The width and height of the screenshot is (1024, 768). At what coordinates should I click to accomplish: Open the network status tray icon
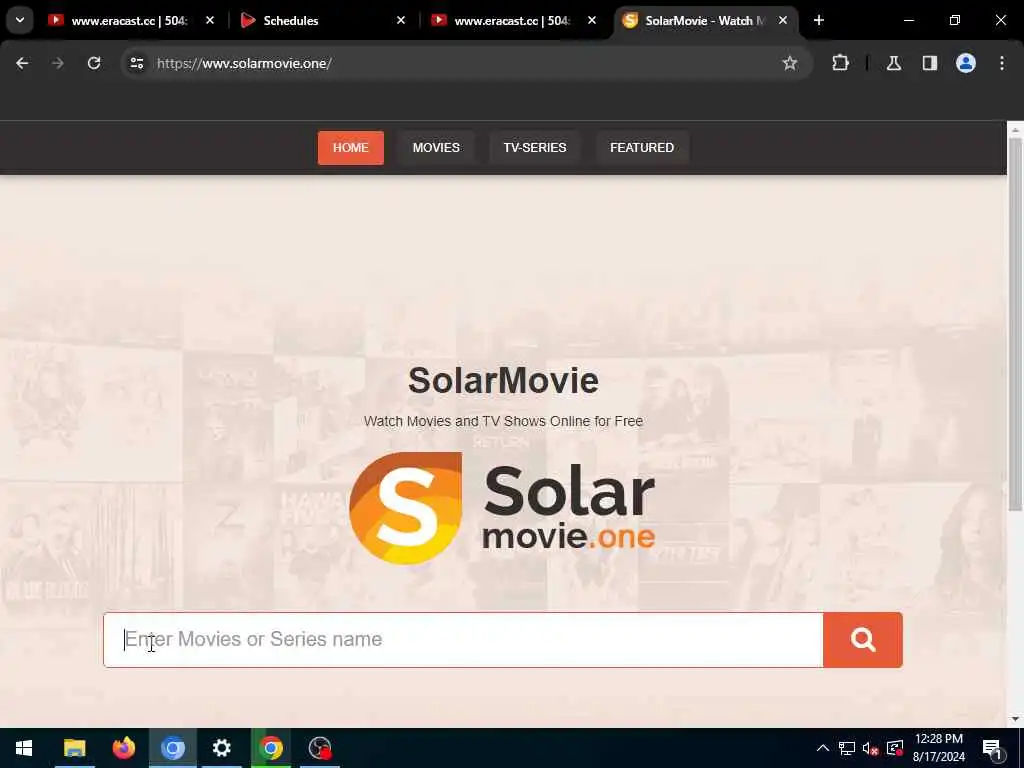pos(846,748)
